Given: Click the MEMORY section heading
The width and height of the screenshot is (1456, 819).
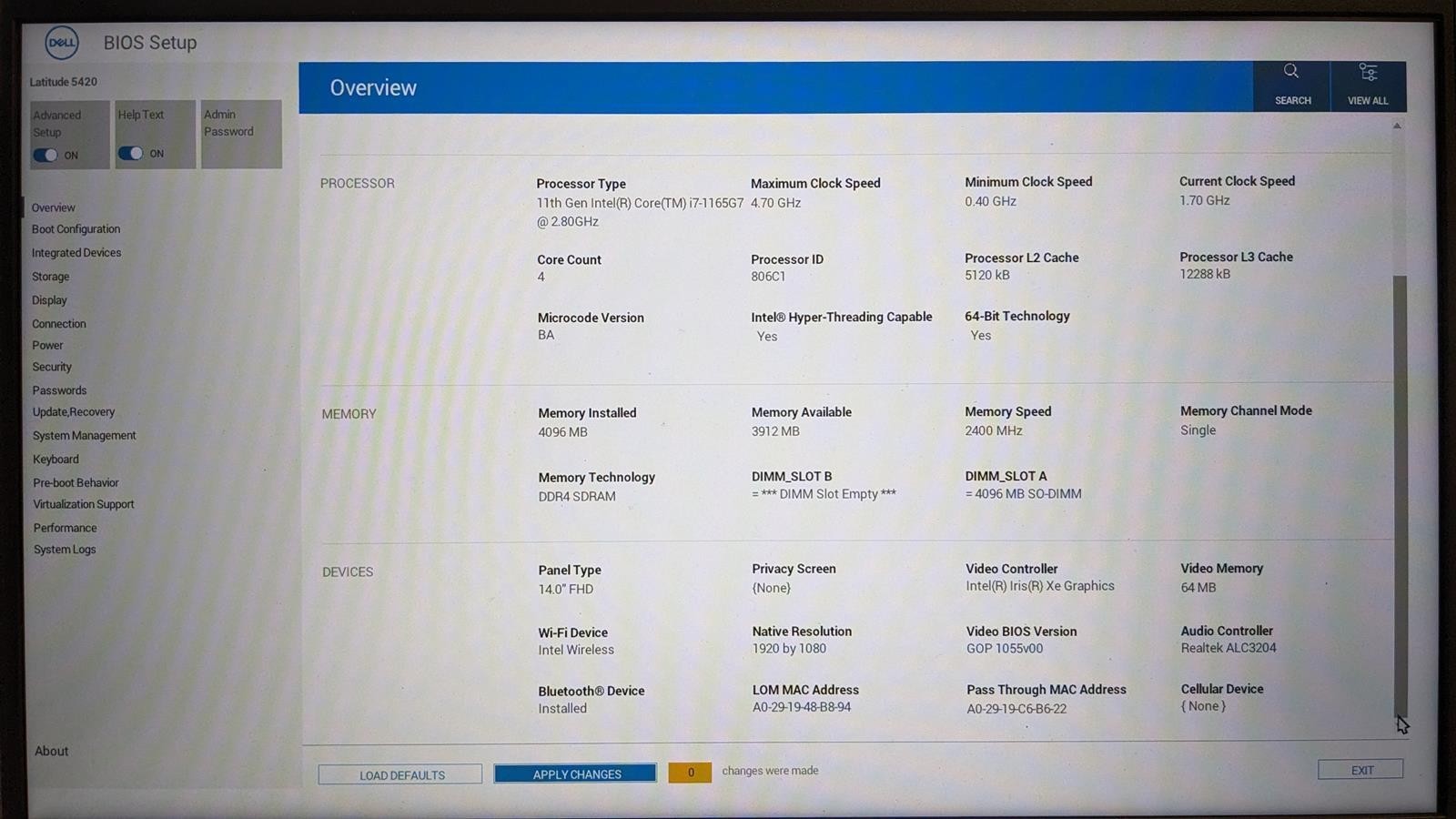Looking at the screenshot, I should tap(349, 414).
